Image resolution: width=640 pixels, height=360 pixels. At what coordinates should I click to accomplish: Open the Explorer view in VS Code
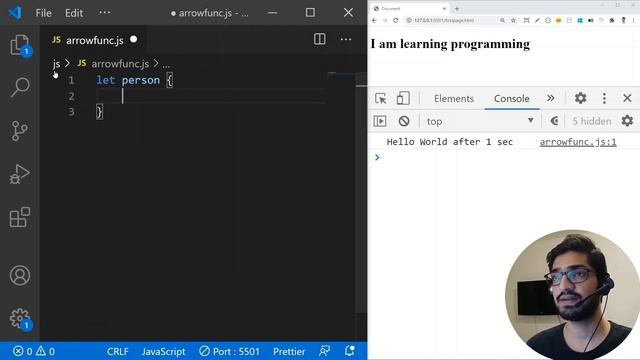coord(20,45)
